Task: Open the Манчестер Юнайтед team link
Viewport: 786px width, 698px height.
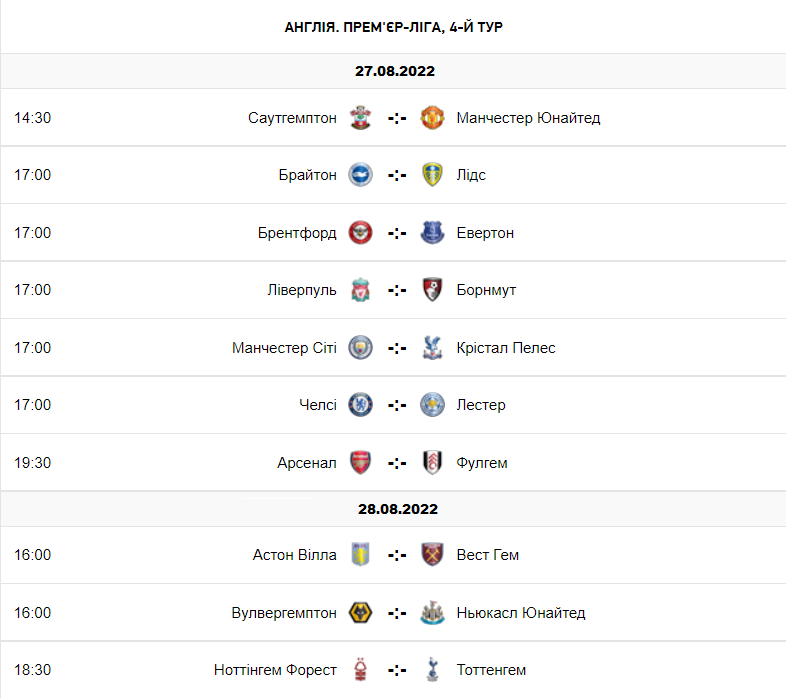Action: (528, 118)
